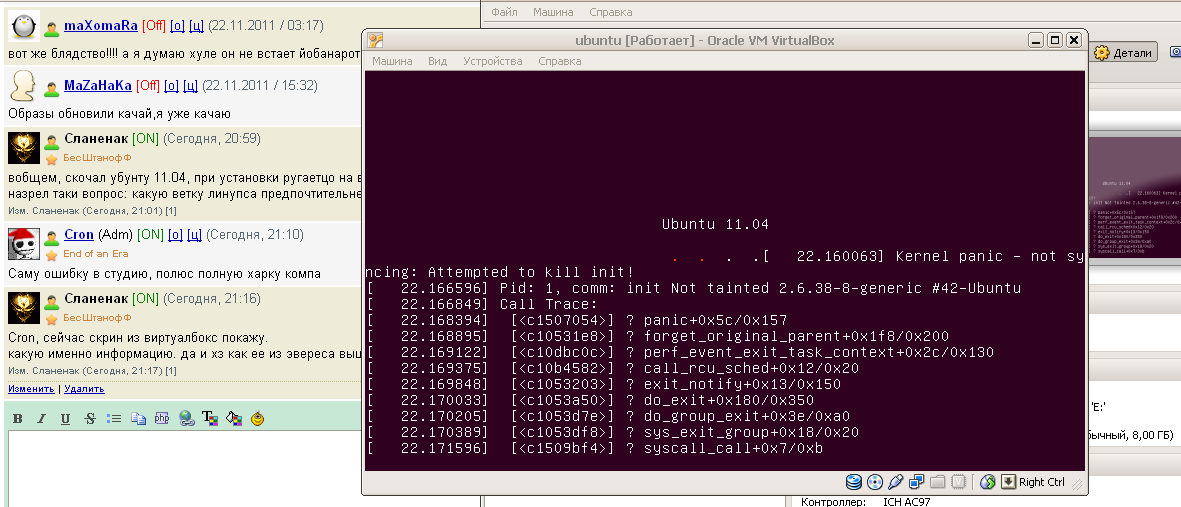Screen dimensions: 1181x507
Task: Click mouse integration icon in VM status bar
Action: (988, 482)
